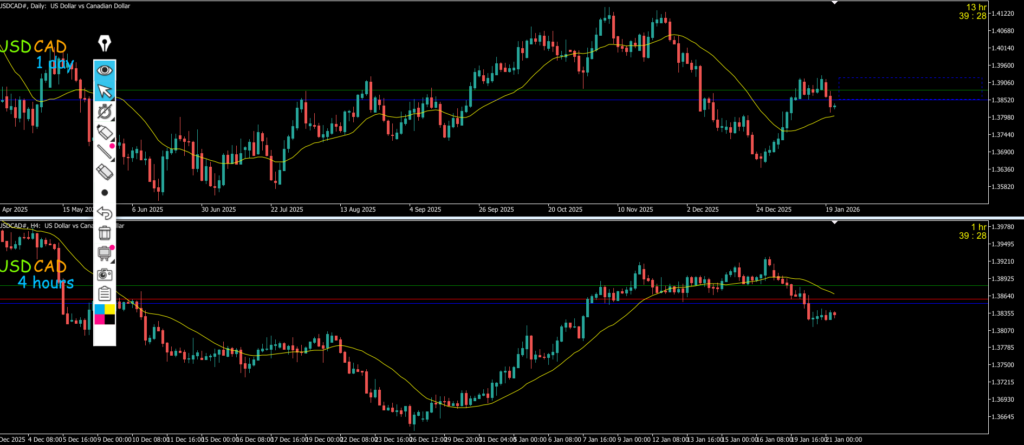Pick the magenta color swatch
This screenshot has height=445, width=1024.
[x=99, y=318]
